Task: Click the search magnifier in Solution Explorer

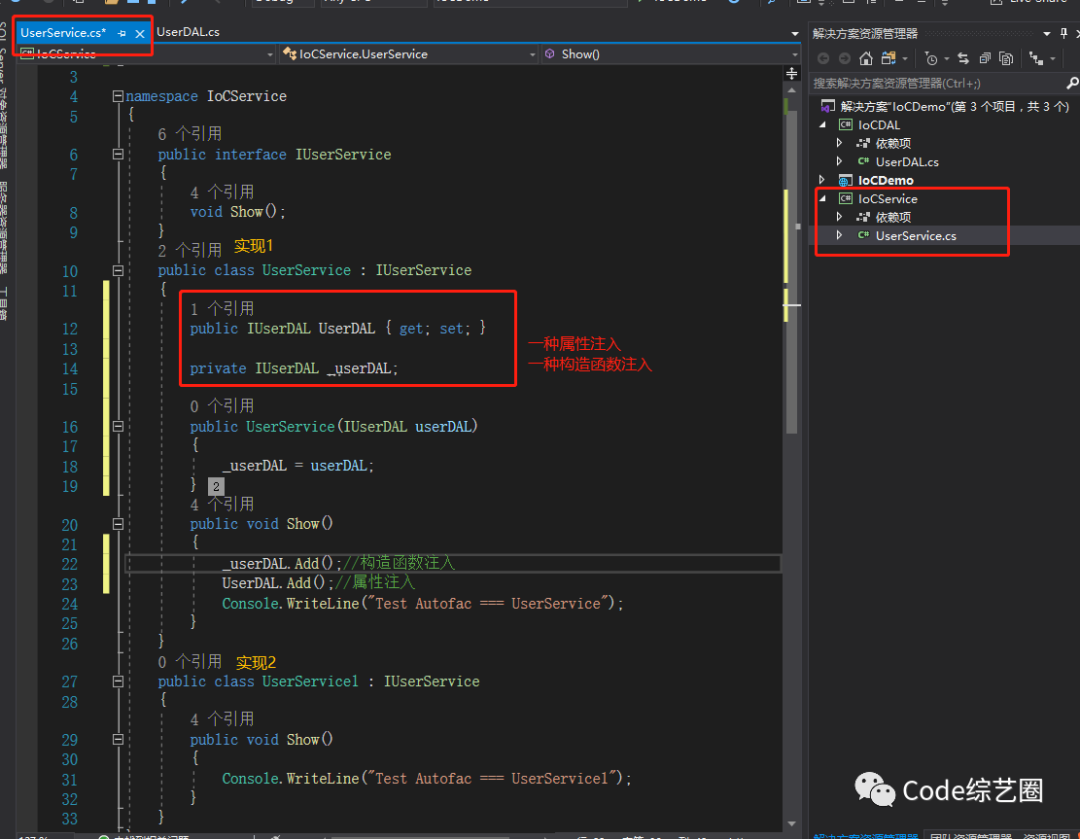Action: tap(1072, 83)
